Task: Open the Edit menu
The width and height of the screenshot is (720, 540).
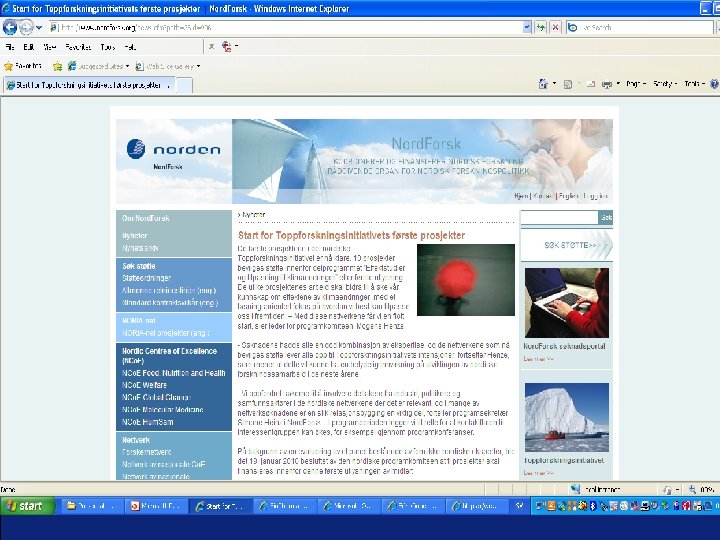Action: (29, 47)
